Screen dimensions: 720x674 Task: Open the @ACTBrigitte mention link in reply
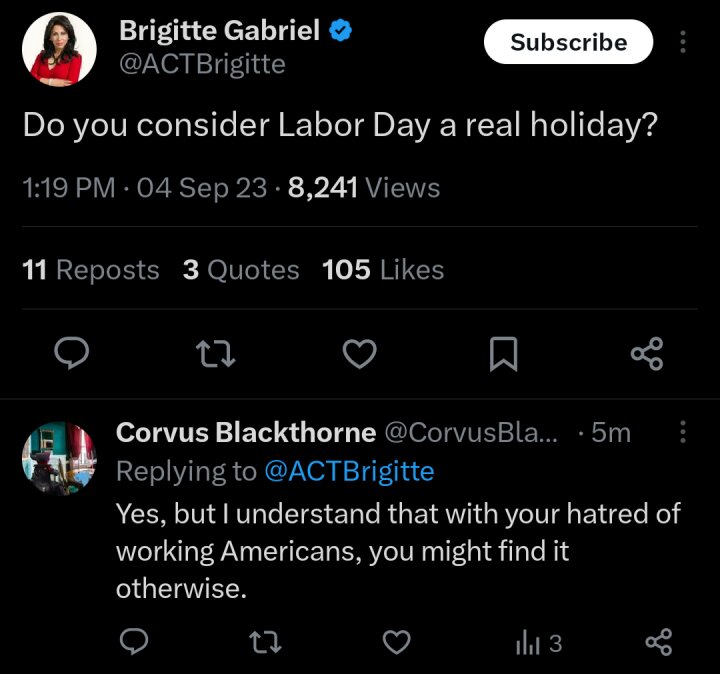pos(349,471)
